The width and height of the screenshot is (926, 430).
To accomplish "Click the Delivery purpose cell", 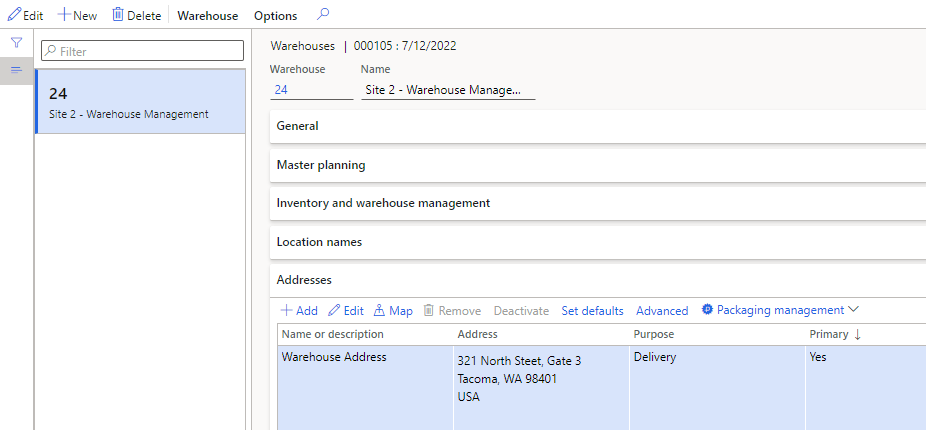I will (x=718, y=387).
